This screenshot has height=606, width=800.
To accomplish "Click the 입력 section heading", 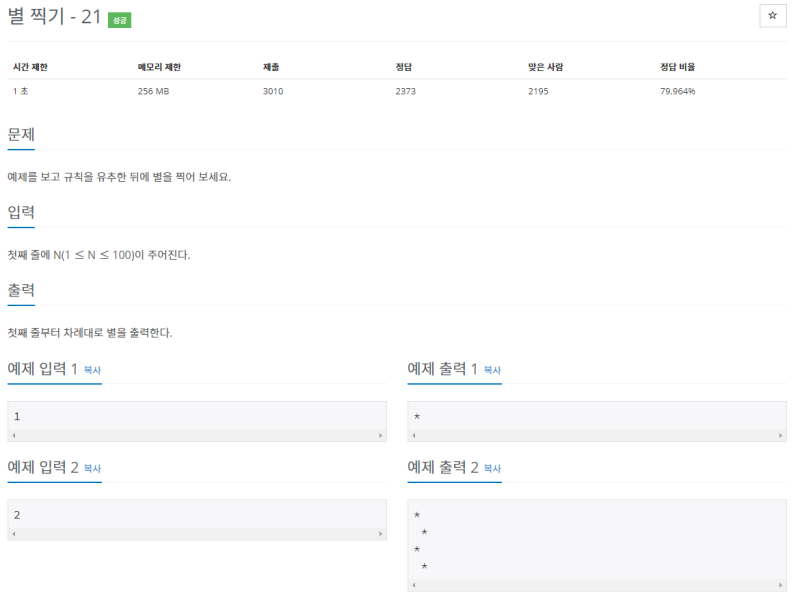I will point(21,212).
